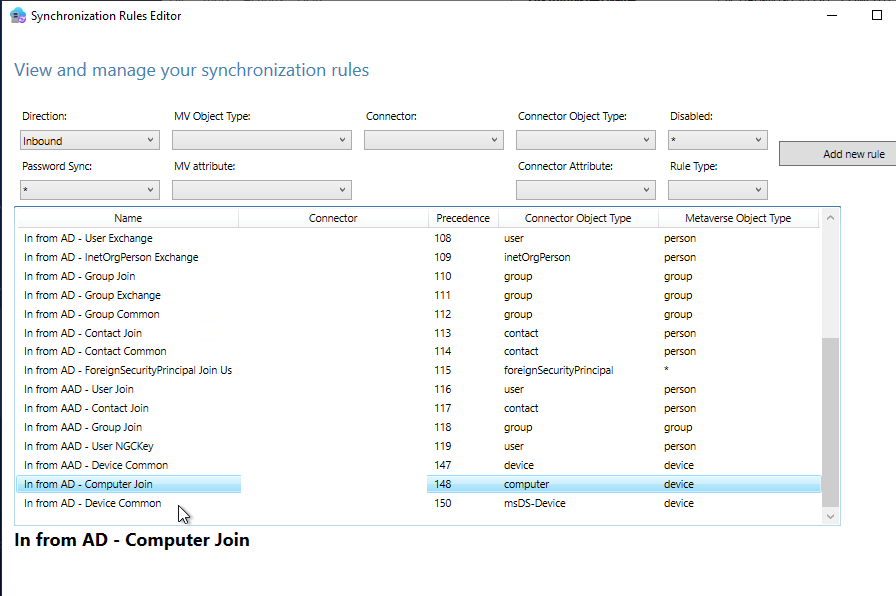Sort rules by the Name column header
The width and height of the screenshot is (896, 596).
(125, 217)
